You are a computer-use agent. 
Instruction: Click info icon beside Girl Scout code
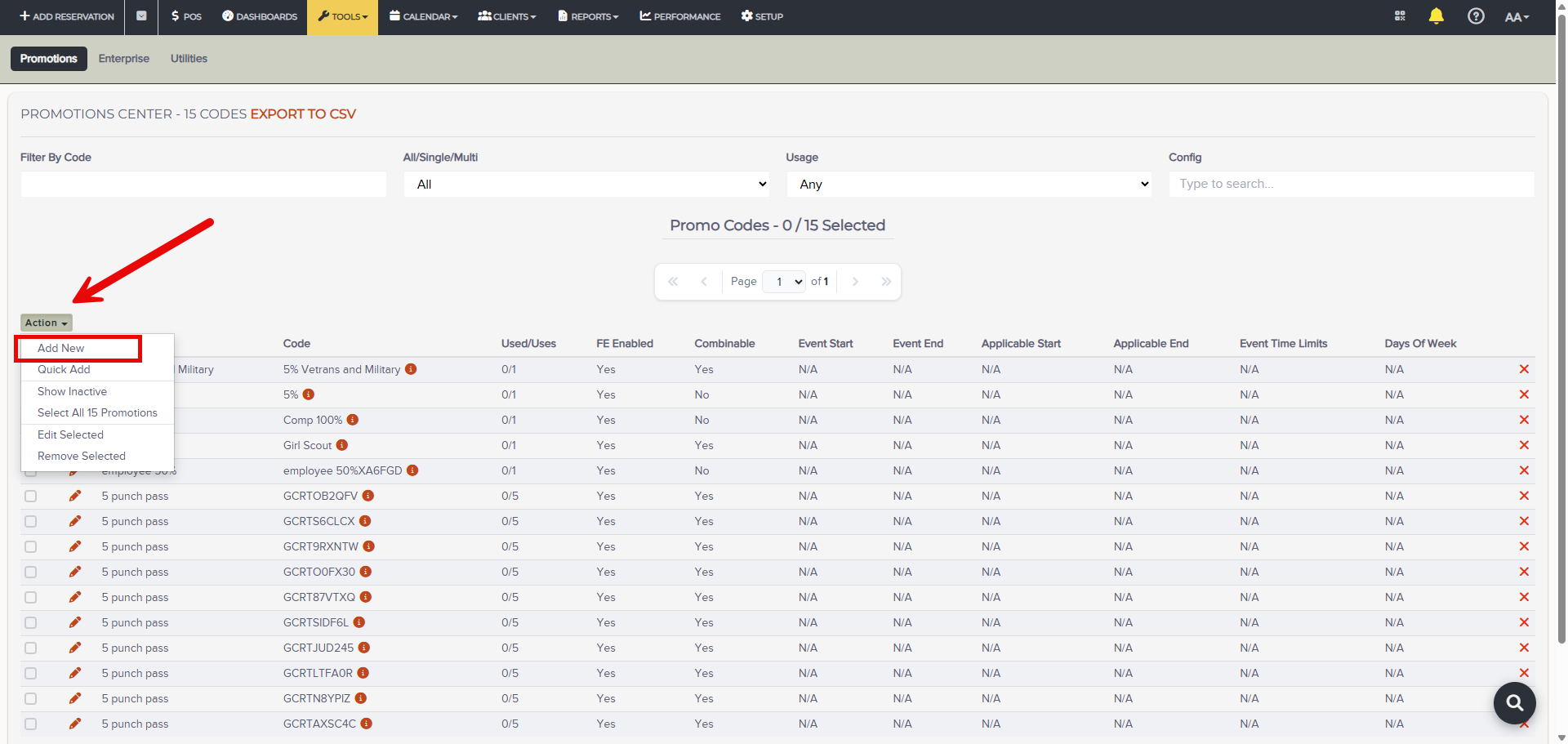tap(341, 445)
